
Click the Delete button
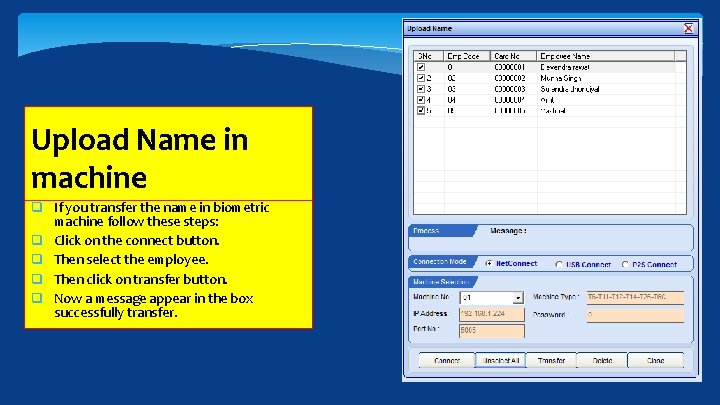pos(602,360)
